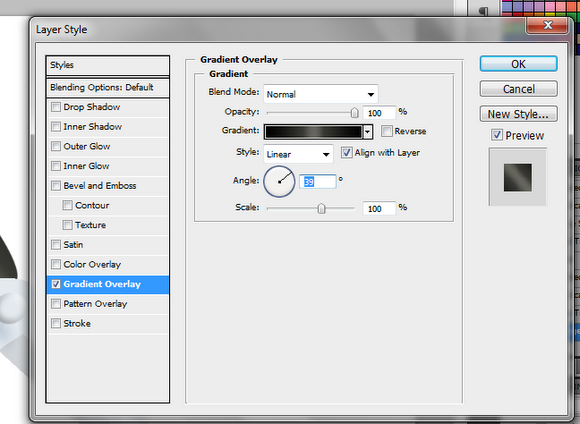Click the New Style... button
Screen dimensions: 580x424
click(x=518, y=114)
